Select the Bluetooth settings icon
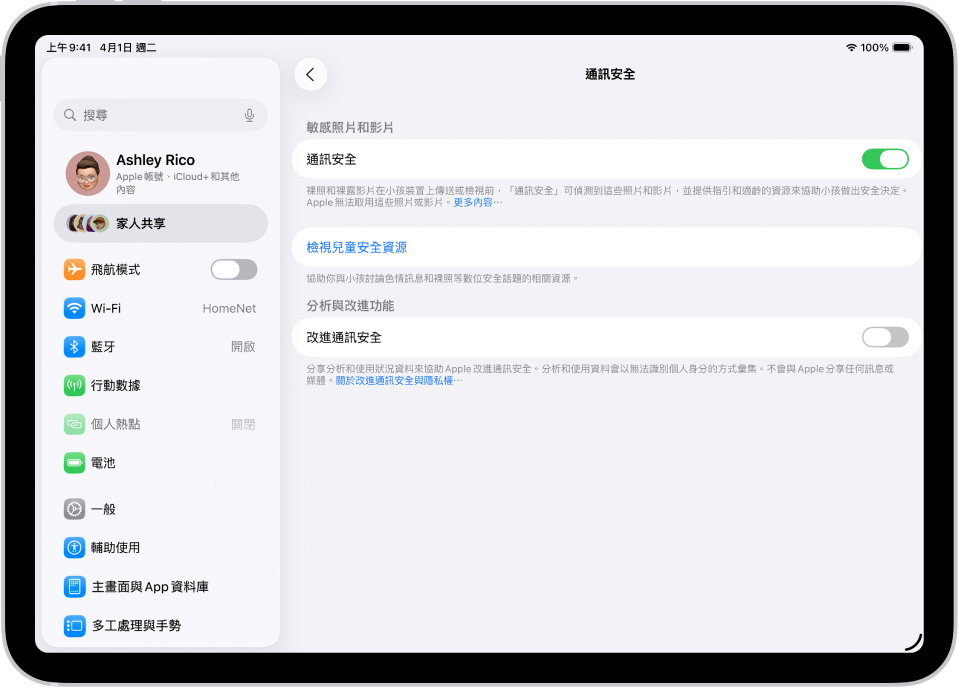958x689 pixels. point(74,347)
